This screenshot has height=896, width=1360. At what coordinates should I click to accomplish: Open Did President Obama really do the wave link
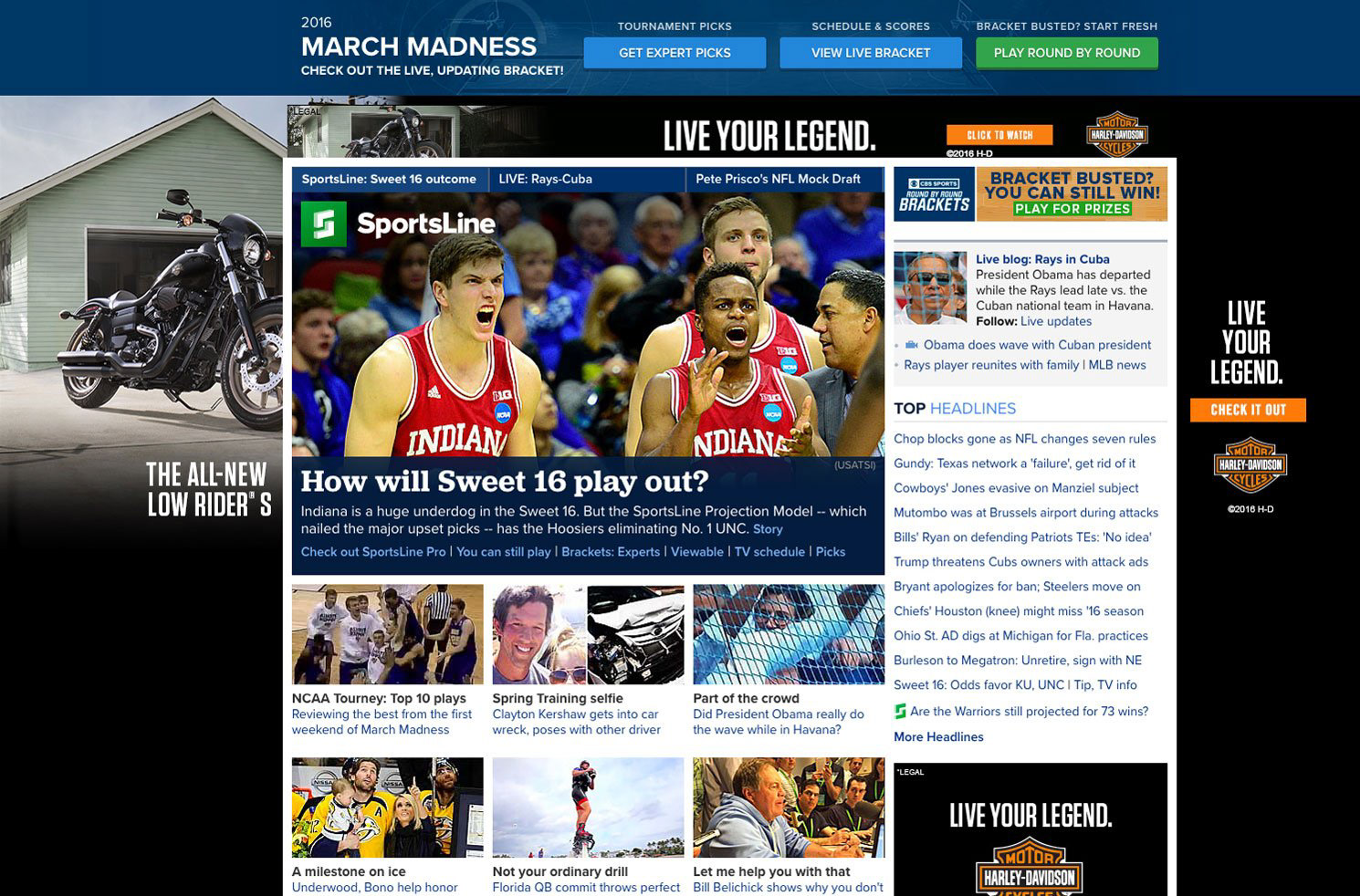coord(778,722)
